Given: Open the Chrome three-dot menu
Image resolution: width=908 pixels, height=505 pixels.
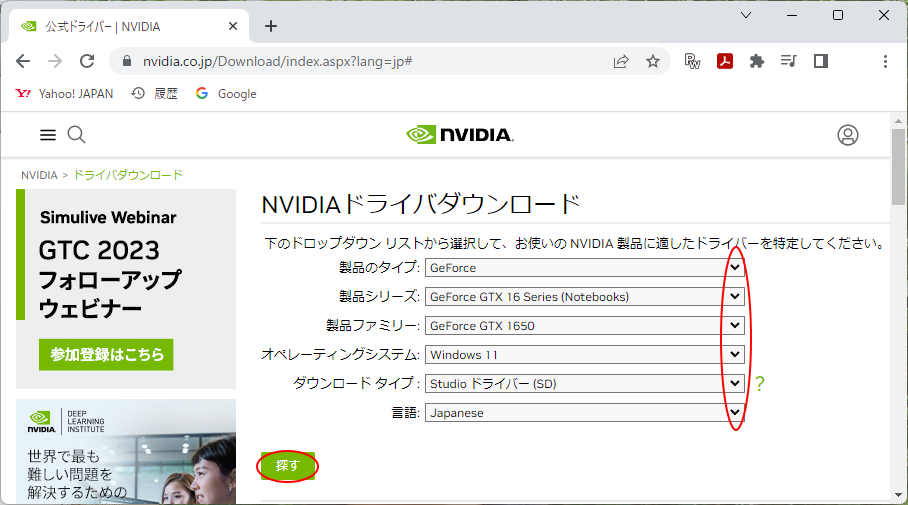Looking at the screenshot, I should pyautogui.click(x=885, y=61).
